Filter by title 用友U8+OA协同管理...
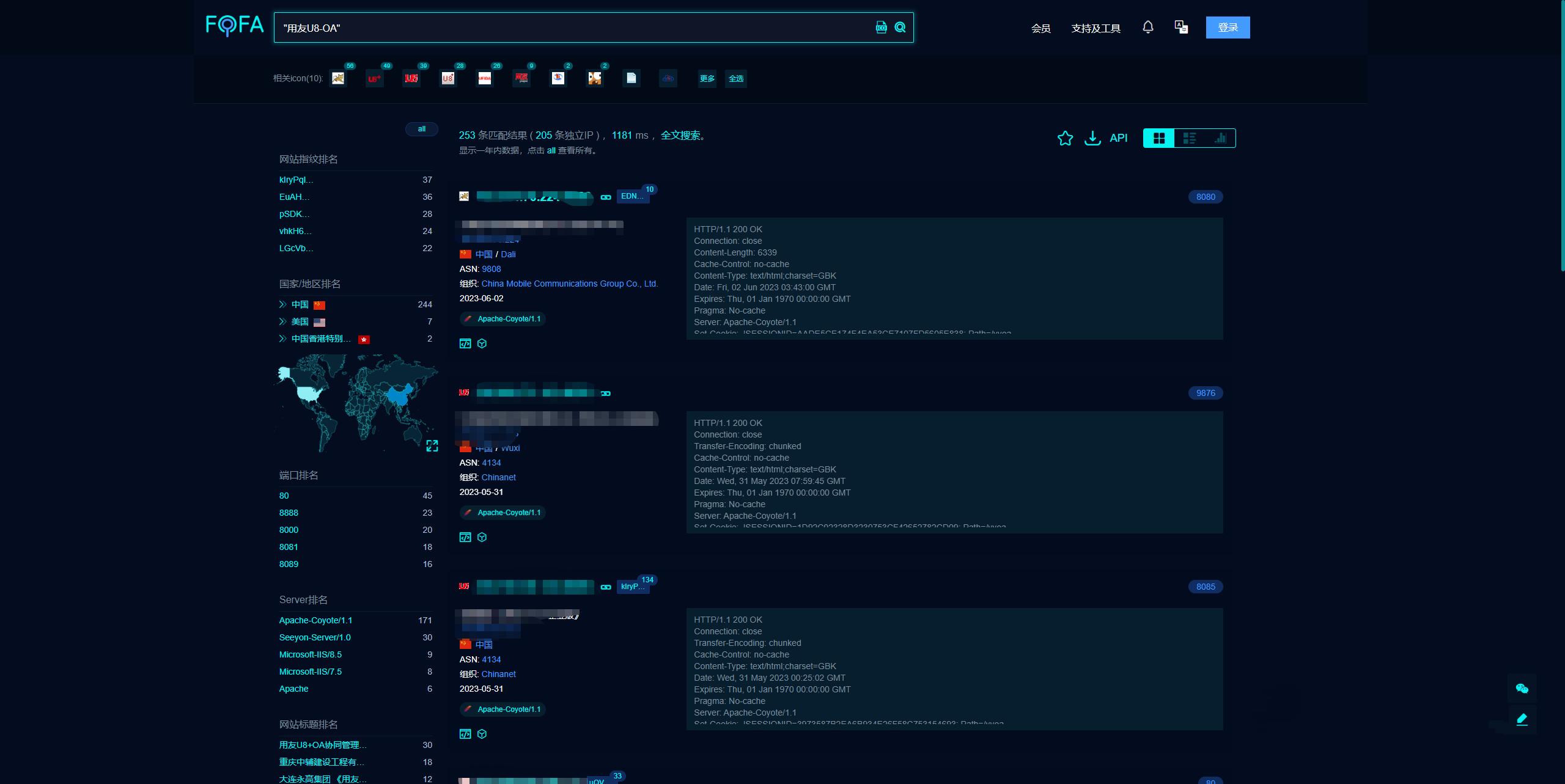1565x784 pixels. coord(323,745)
